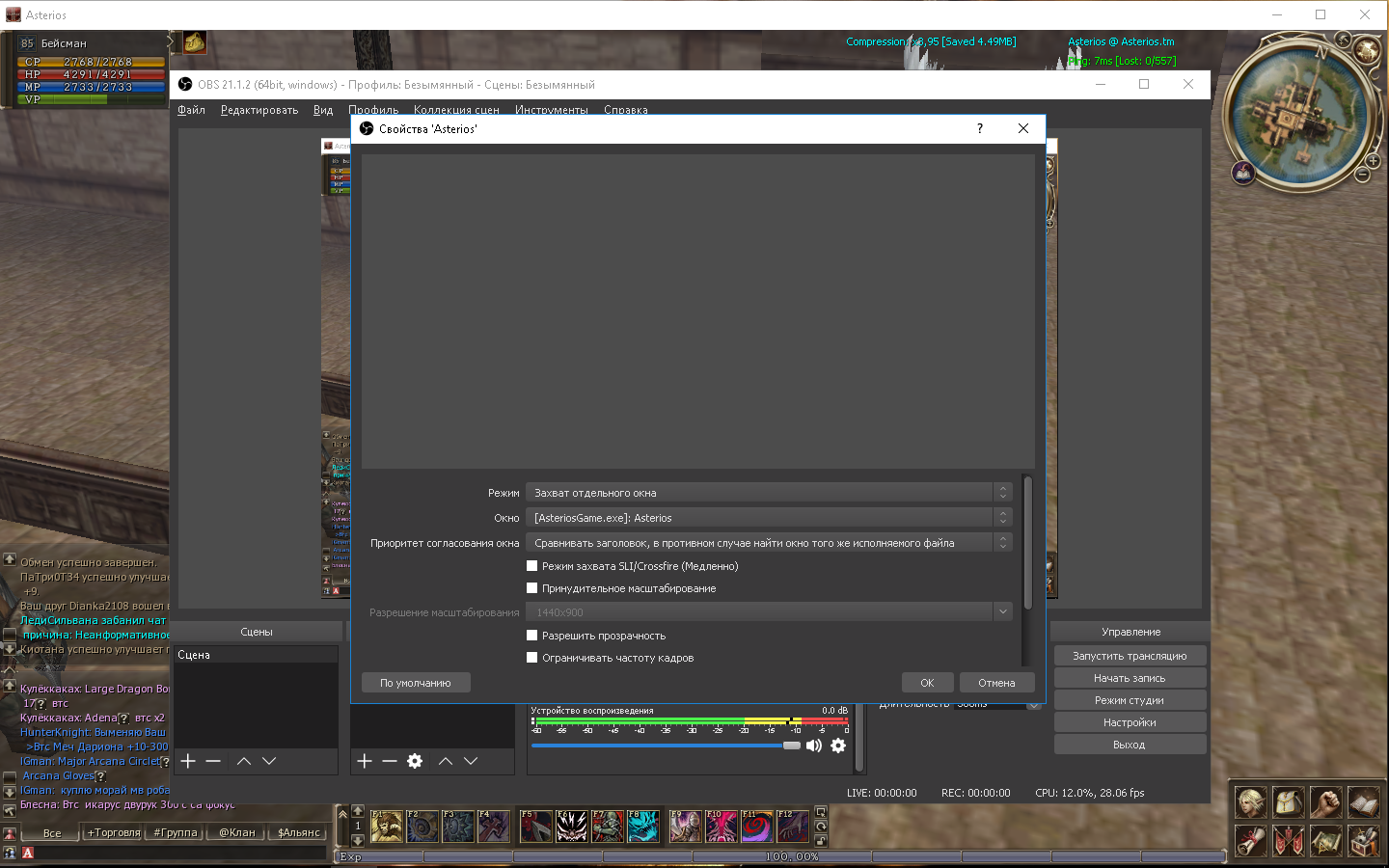Activate the F11 red spiral skill
Image resolution: width=1389 pixels, height=868 pixels.
pyautogui.click(x=756, y=827)
